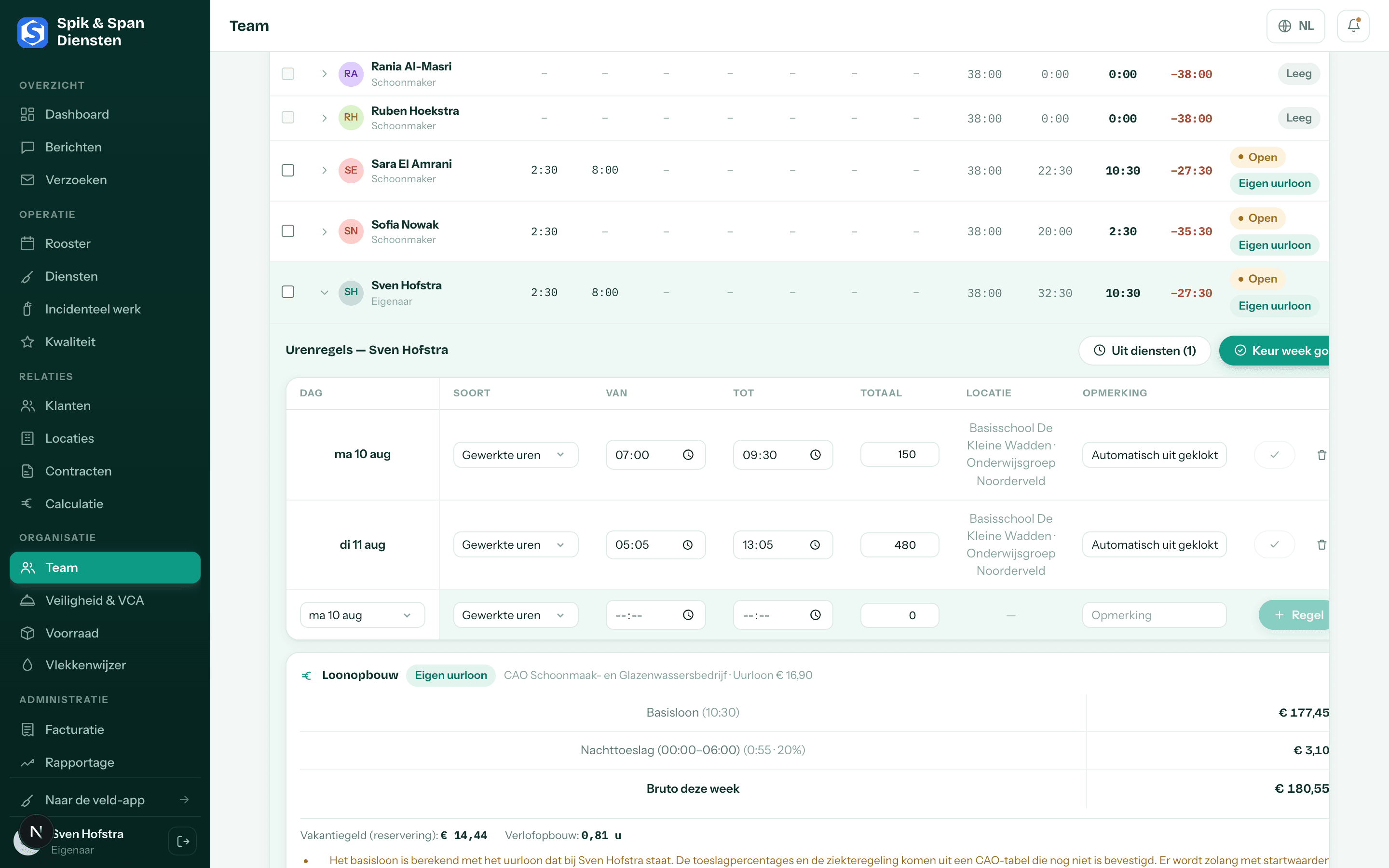Click the Rania Al-Masri RA avatar
Viewport: 1389px width, 868px height.
(x=351, y=73)
